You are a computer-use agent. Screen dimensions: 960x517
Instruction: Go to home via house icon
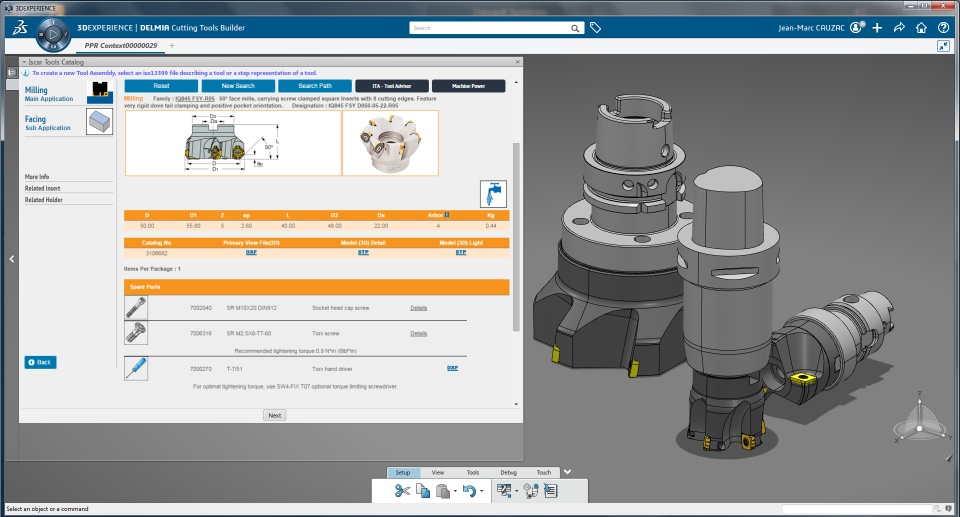coord(921,28)
